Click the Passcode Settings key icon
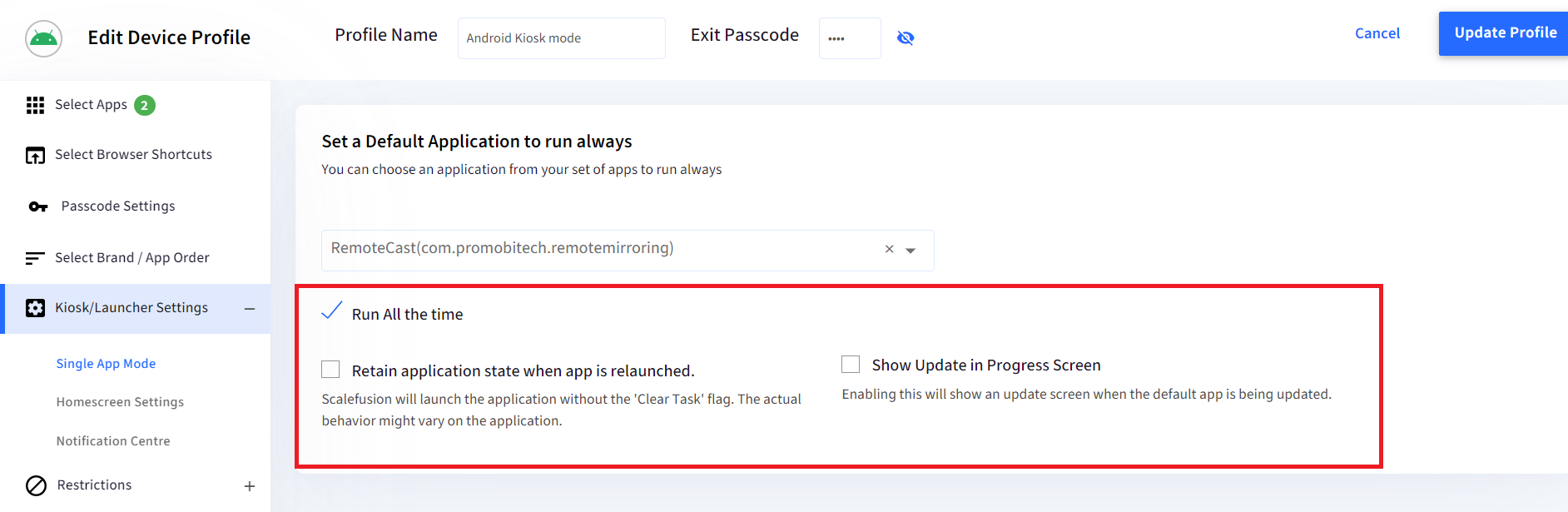The image size is (1568, 512). click(38, 206)
